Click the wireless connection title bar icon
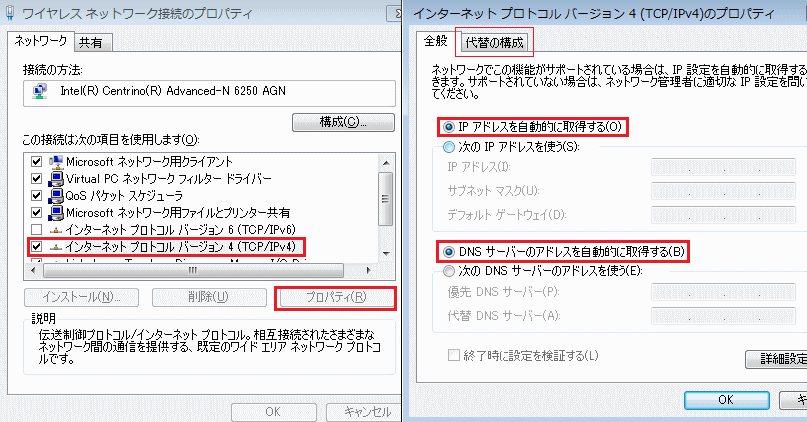Screen dimensions: 807x422 10,13
